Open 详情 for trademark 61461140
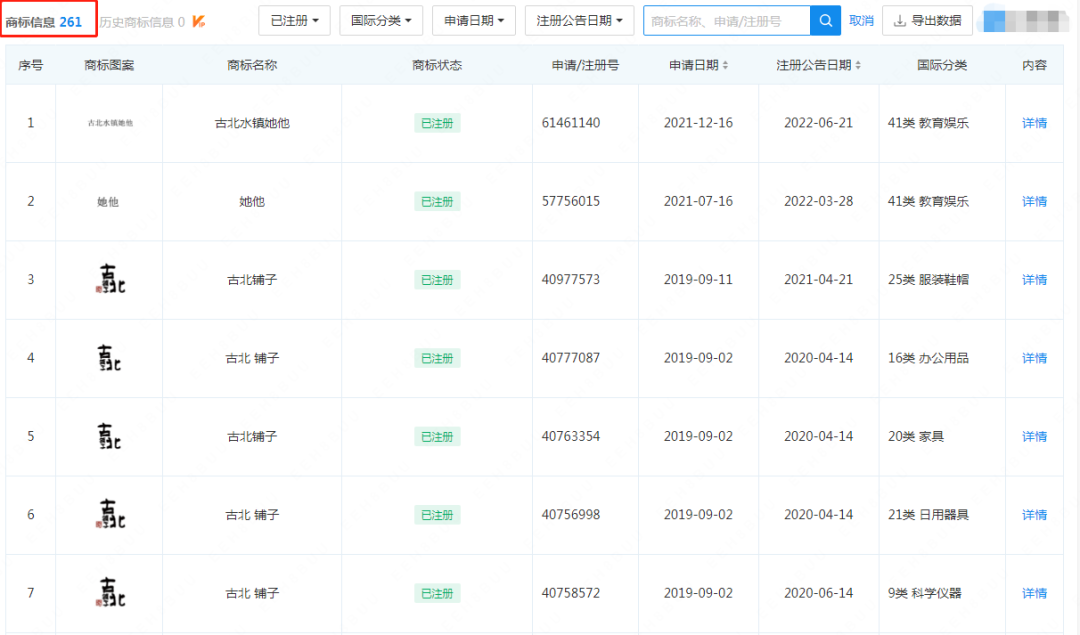Image resolution: width=1080 pixels, height=635 pixels. [1034, 123]
